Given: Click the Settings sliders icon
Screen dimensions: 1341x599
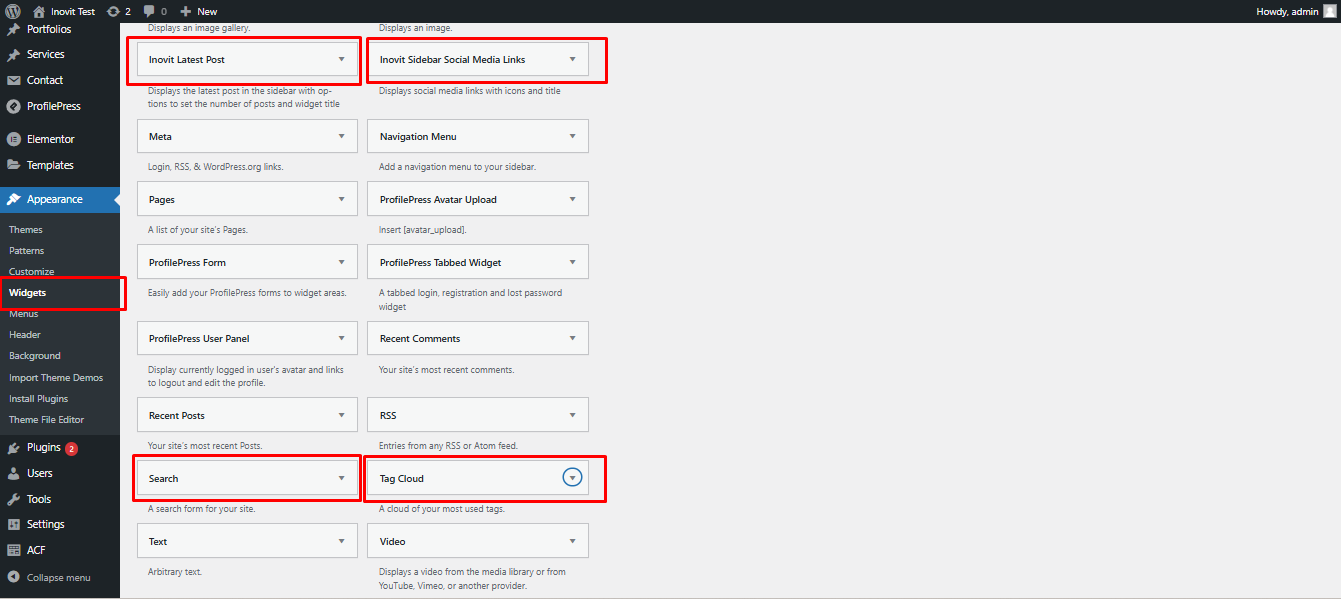Looking at the screenshot, I should coord(14,524).
